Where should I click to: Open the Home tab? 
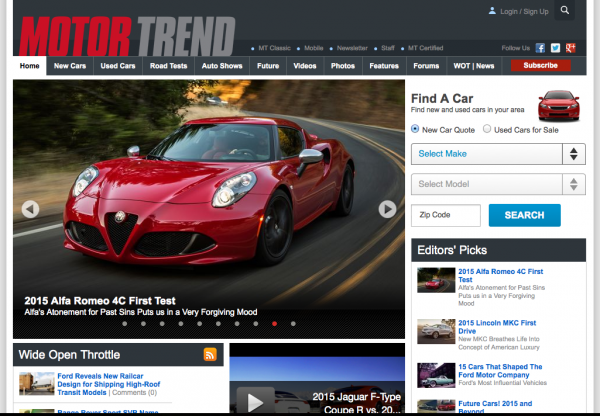click(x=29, y=66)
